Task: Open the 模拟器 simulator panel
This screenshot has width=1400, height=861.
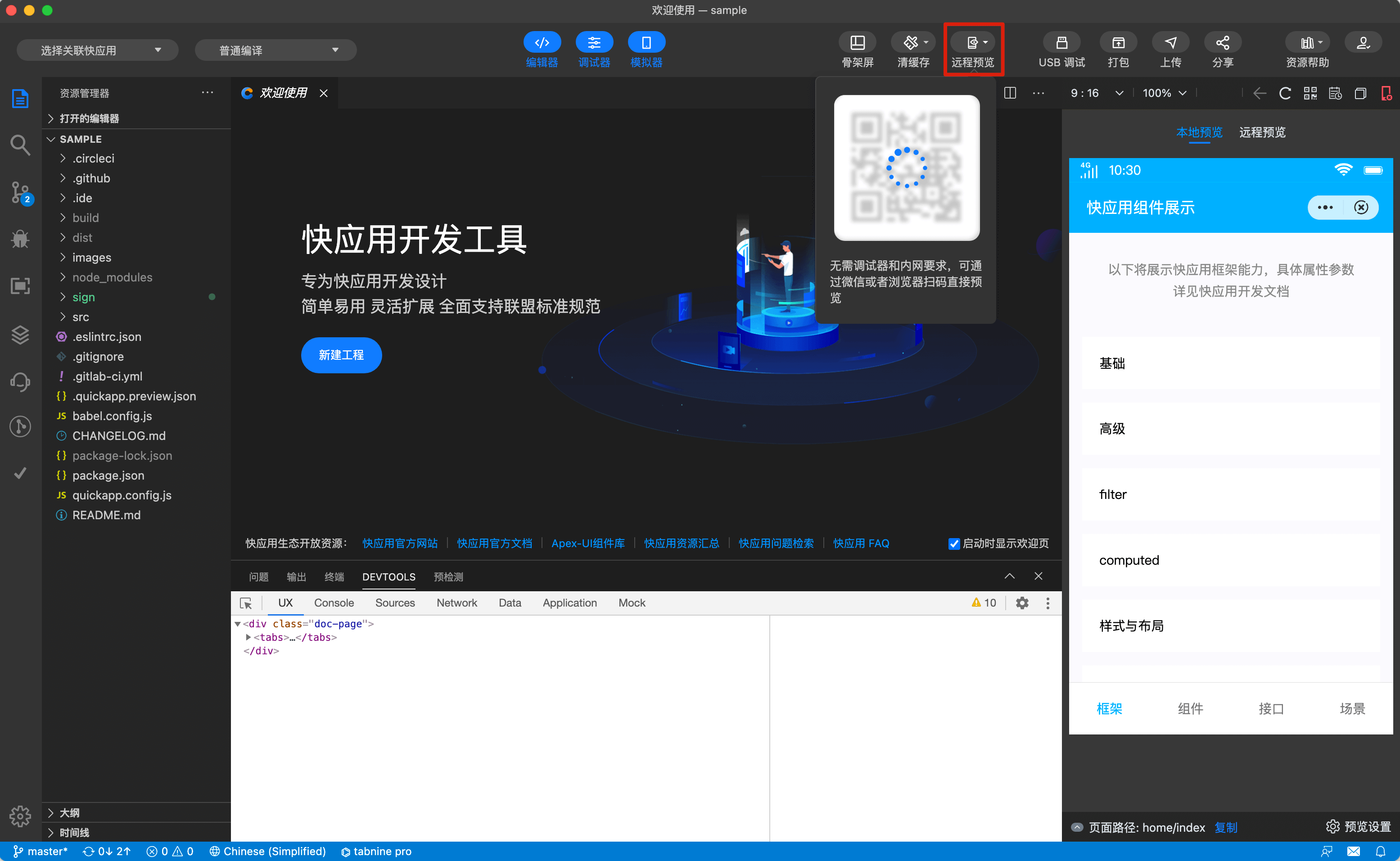Action: click(646, 50)
